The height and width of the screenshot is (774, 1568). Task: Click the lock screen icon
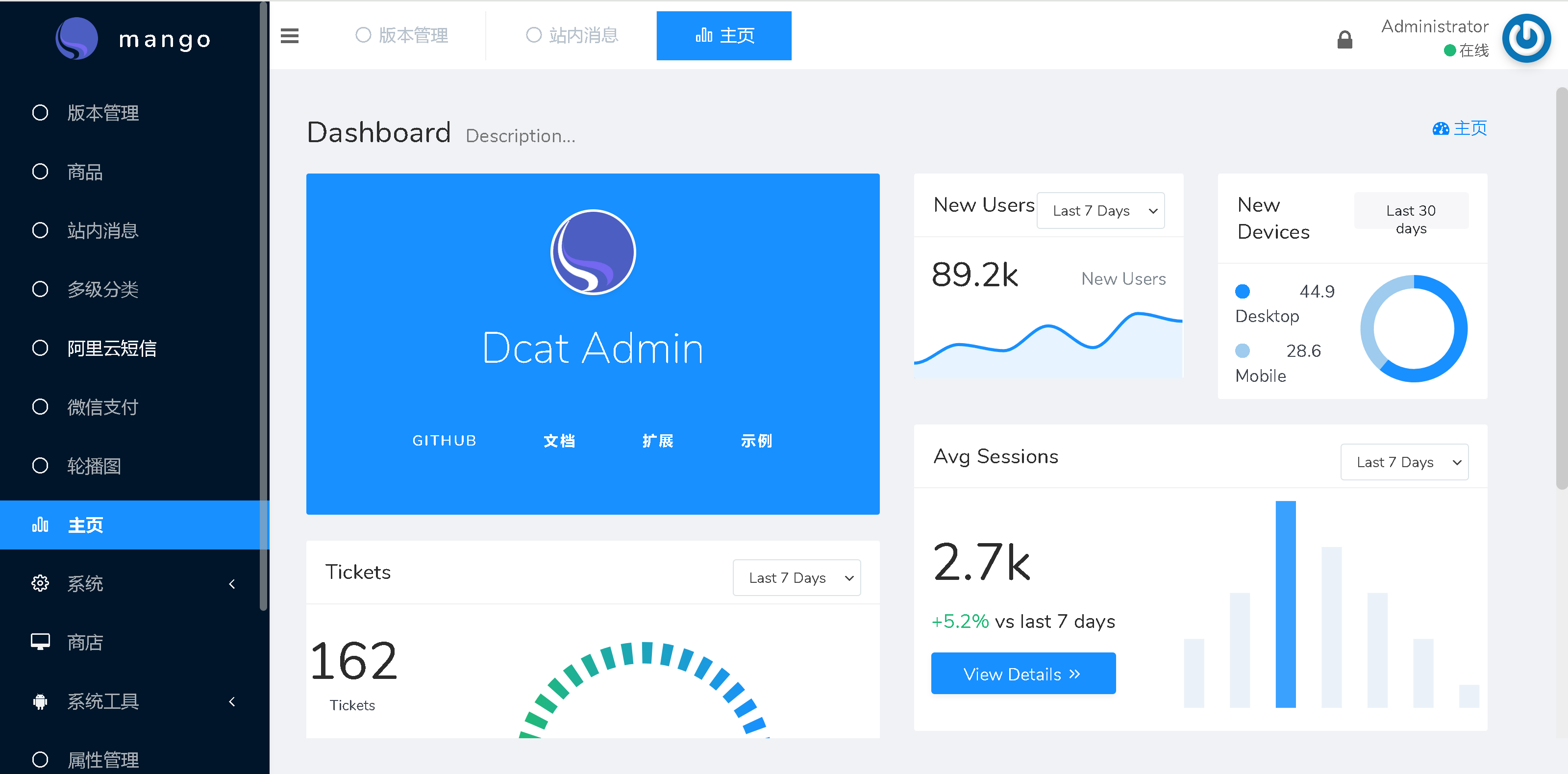pyautogui.click(x=1344, y=40)
